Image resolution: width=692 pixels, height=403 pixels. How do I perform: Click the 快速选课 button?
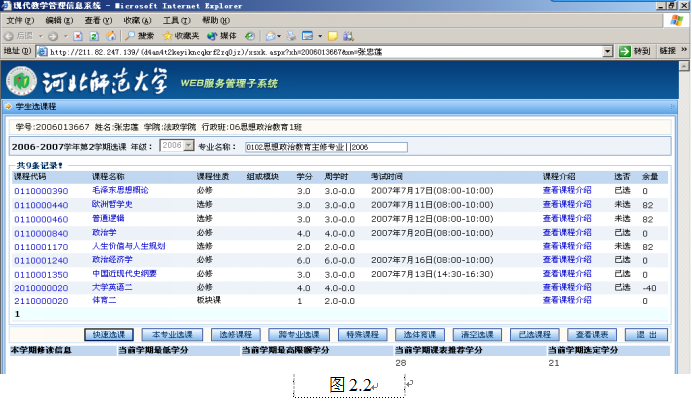(109, 335)
